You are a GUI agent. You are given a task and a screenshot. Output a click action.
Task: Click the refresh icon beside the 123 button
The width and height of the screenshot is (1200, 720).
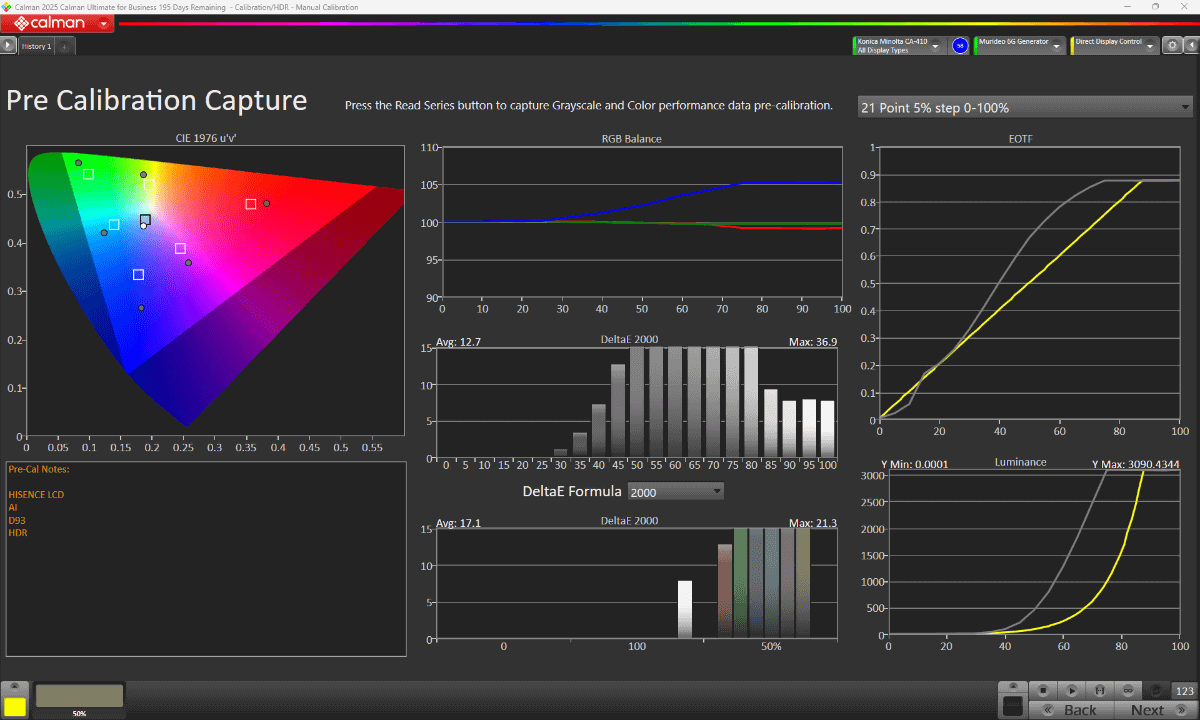pos(1156,690)
